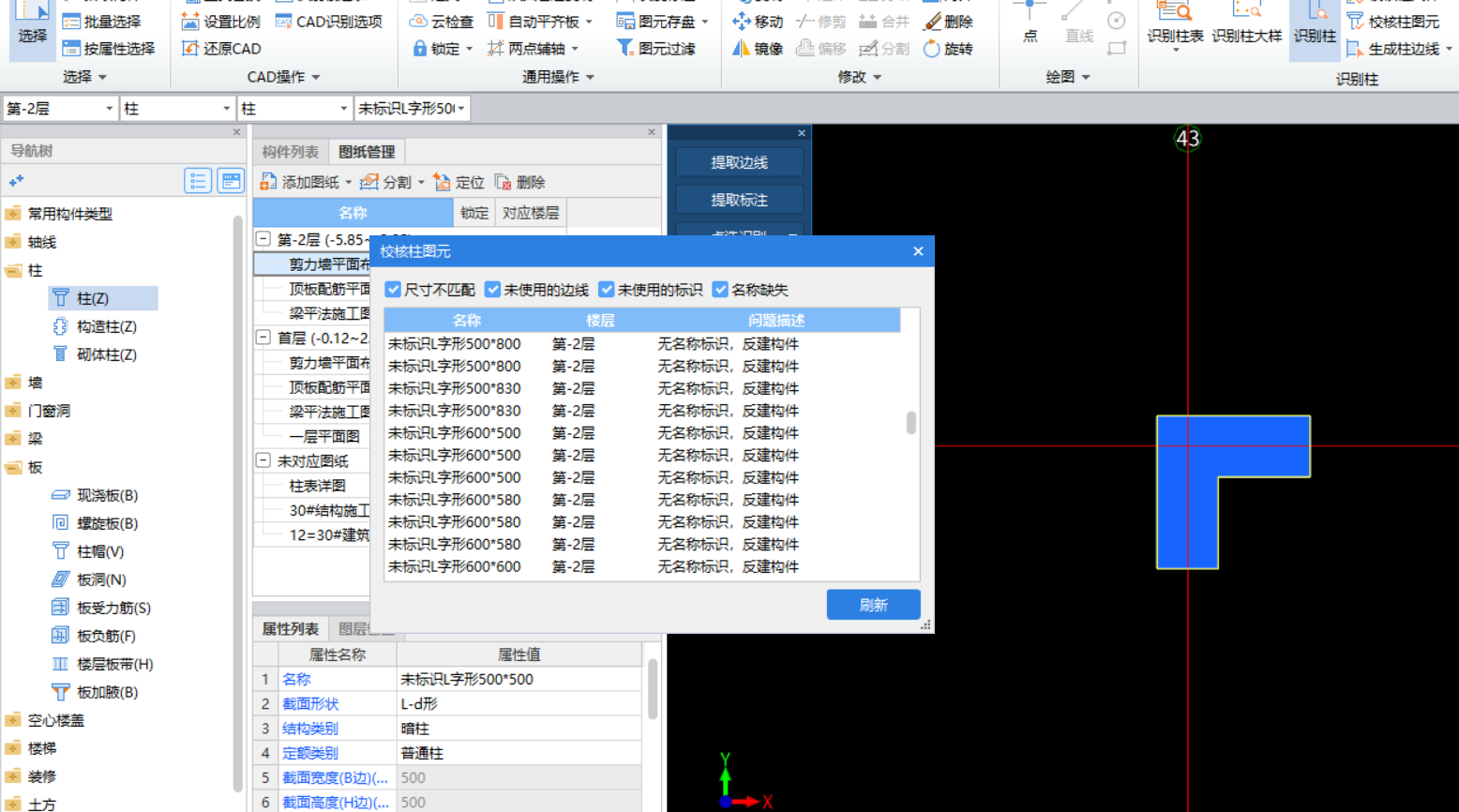Open the 锁定 dropdown in the ribbon
The image size is (1459, 812).
tap(470, 48)
